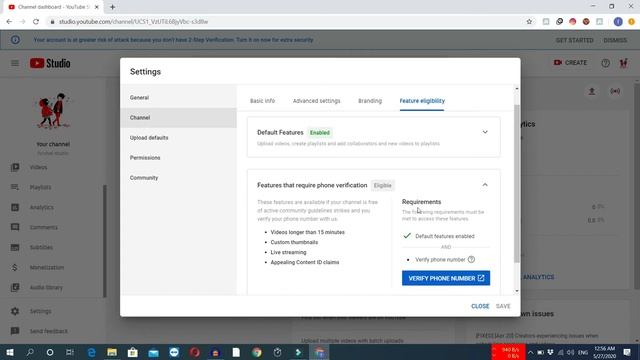Select General in Settings dialog

click(x=178, y=98)
